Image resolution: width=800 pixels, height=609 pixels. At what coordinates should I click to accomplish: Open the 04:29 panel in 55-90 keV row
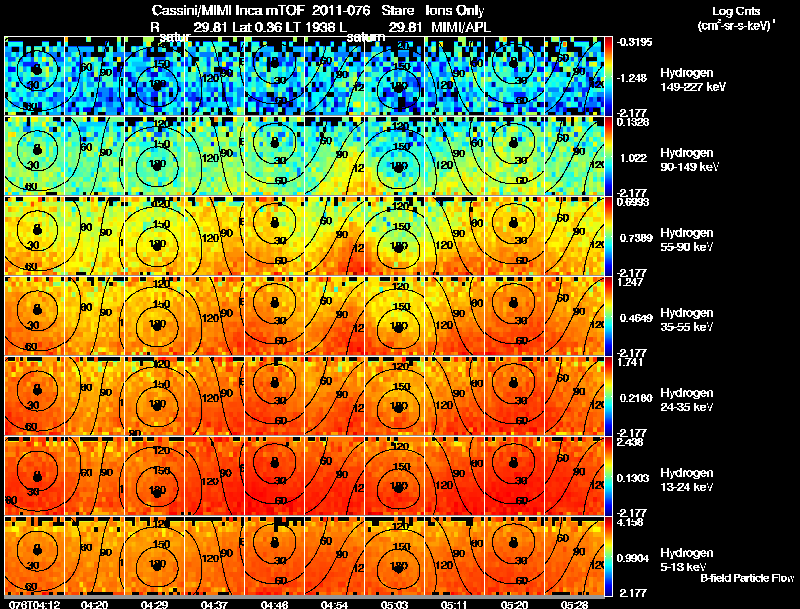(x=155, y=236)
